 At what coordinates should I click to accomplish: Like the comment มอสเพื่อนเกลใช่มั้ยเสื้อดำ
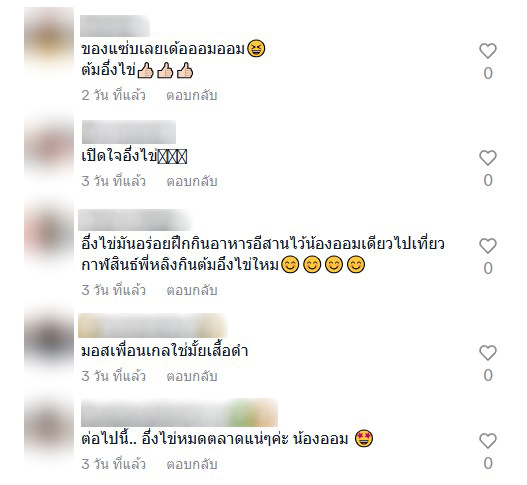point(488,353)
